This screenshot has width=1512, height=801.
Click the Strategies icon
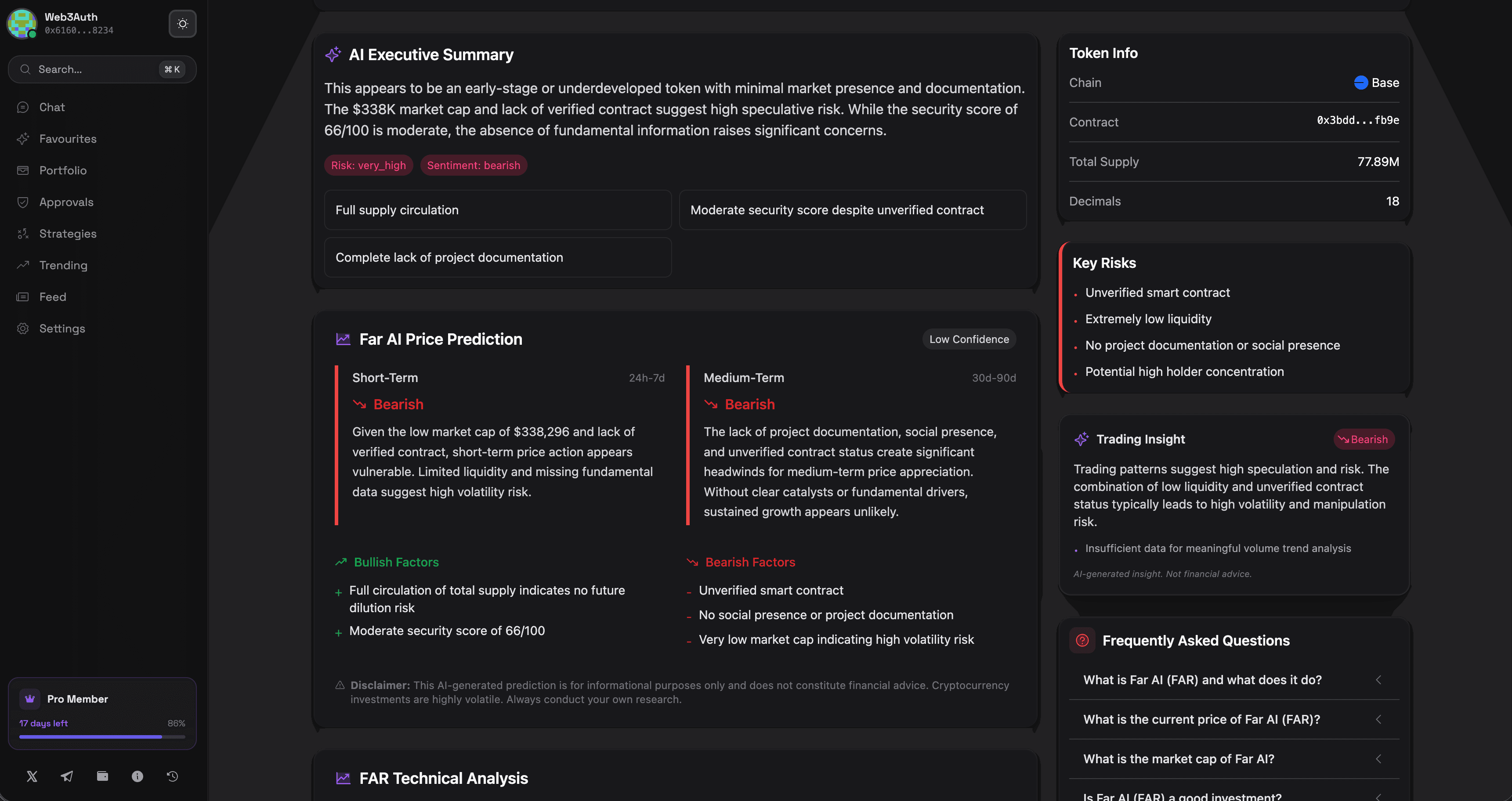(x=23, y=234)
